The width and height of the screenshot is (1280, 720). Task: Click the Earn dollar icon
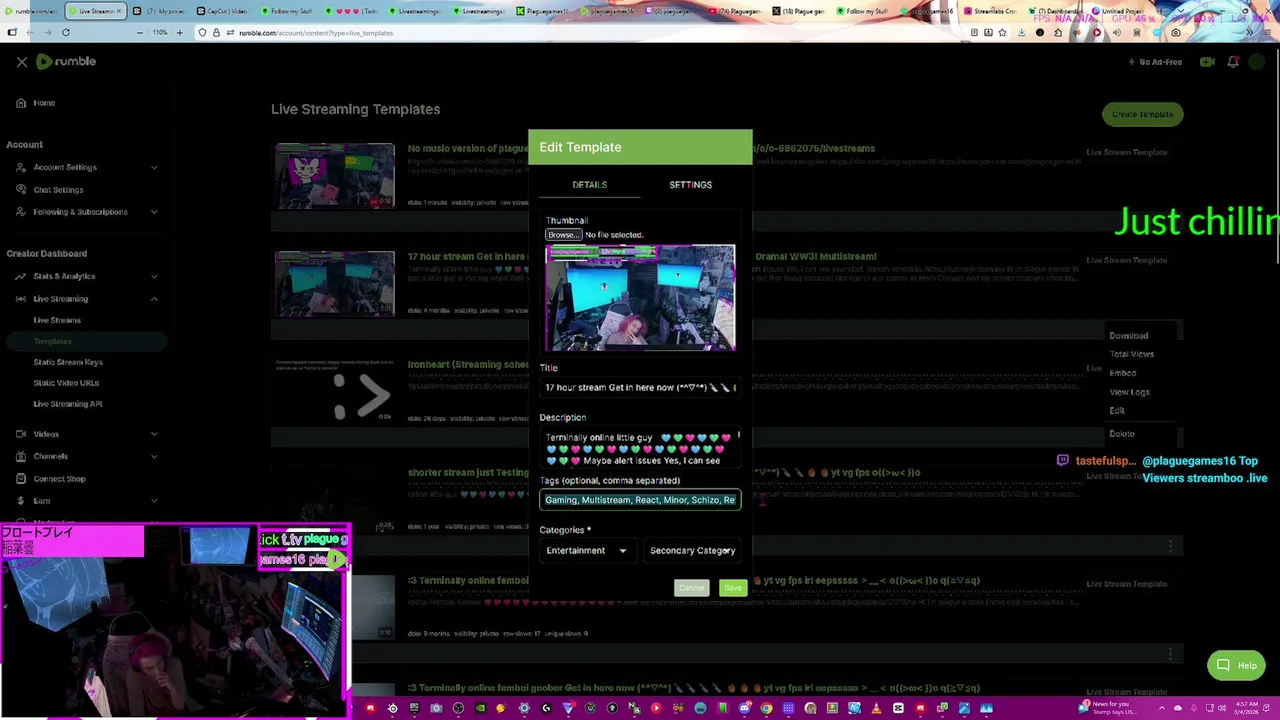pos(21,501)
